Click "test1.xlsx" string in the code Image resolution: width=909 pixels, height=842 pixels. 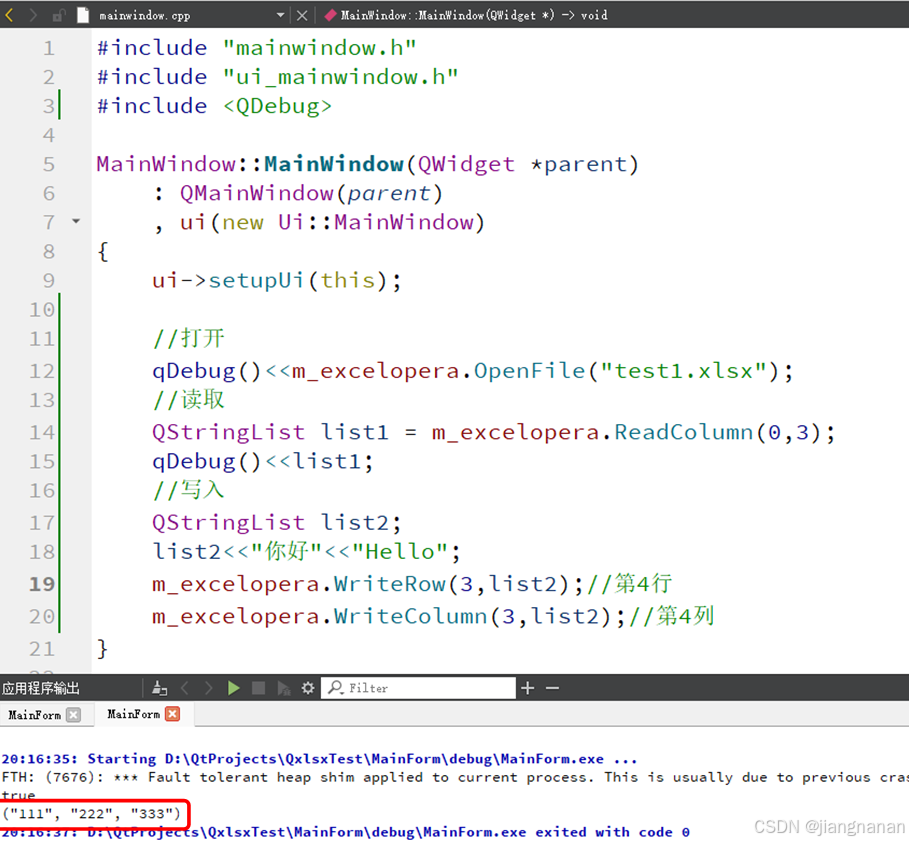(x=684, y=371)
